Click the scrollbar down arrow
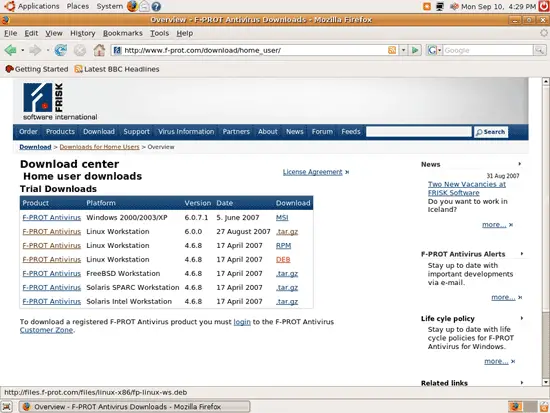 (546, 382)
